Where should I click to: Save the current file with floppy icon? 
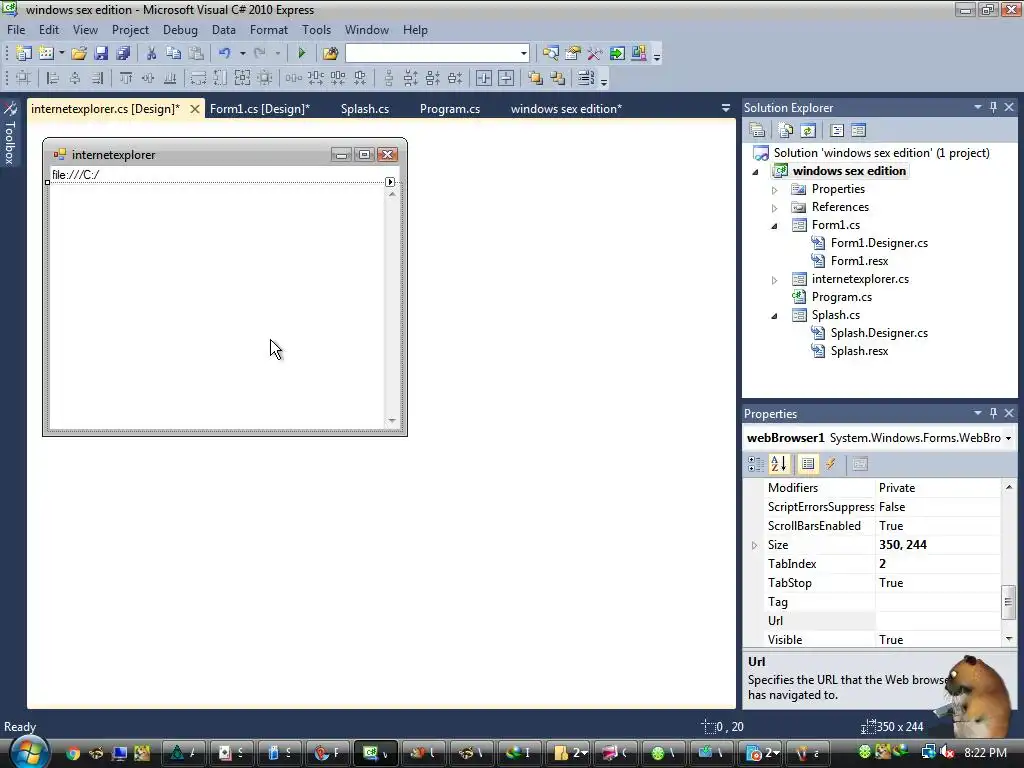point(101,54)
